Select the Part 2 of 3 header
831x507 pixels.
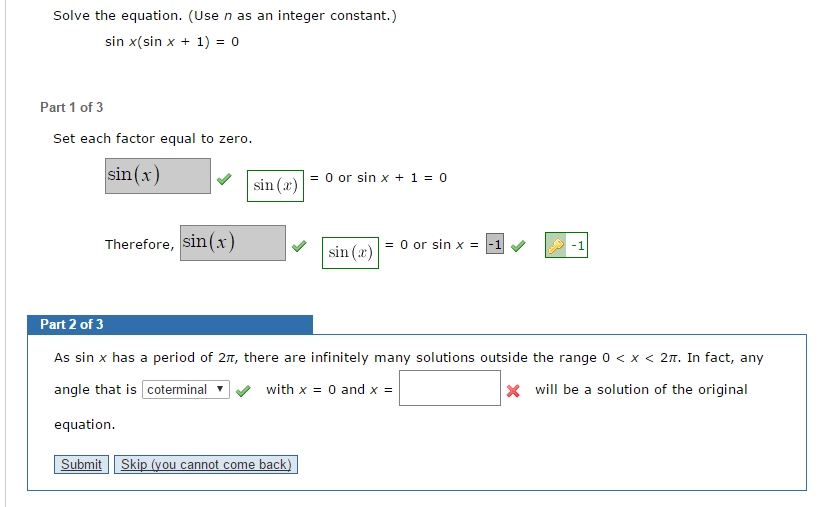[170, 324]
